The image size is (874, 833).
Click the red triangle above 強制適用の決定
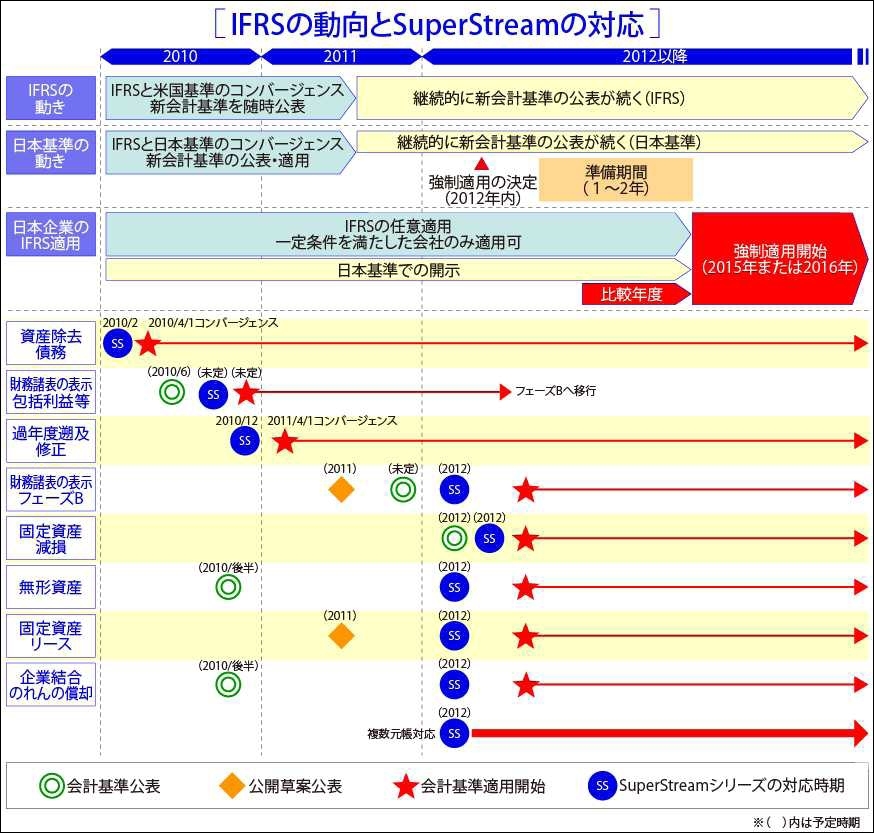(482, 164)
